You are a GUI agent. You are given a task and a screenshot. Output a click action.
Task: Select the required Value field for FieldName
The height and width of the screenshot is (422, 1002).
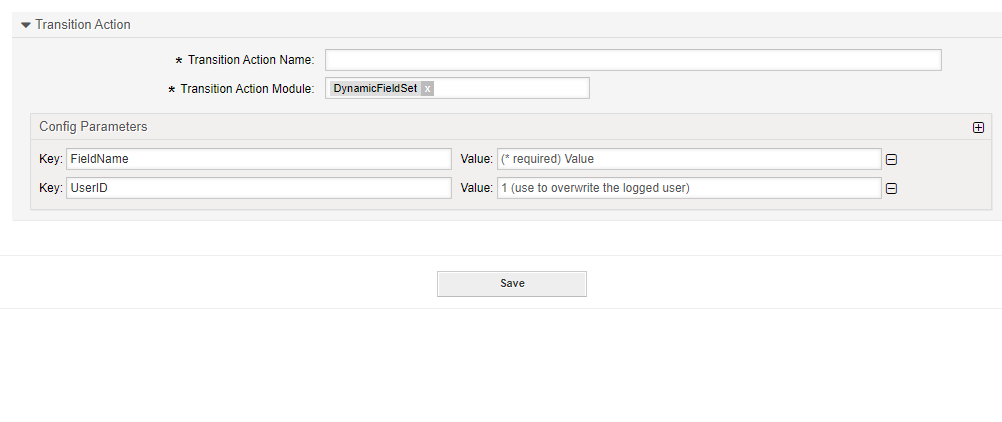pos(688,159)
